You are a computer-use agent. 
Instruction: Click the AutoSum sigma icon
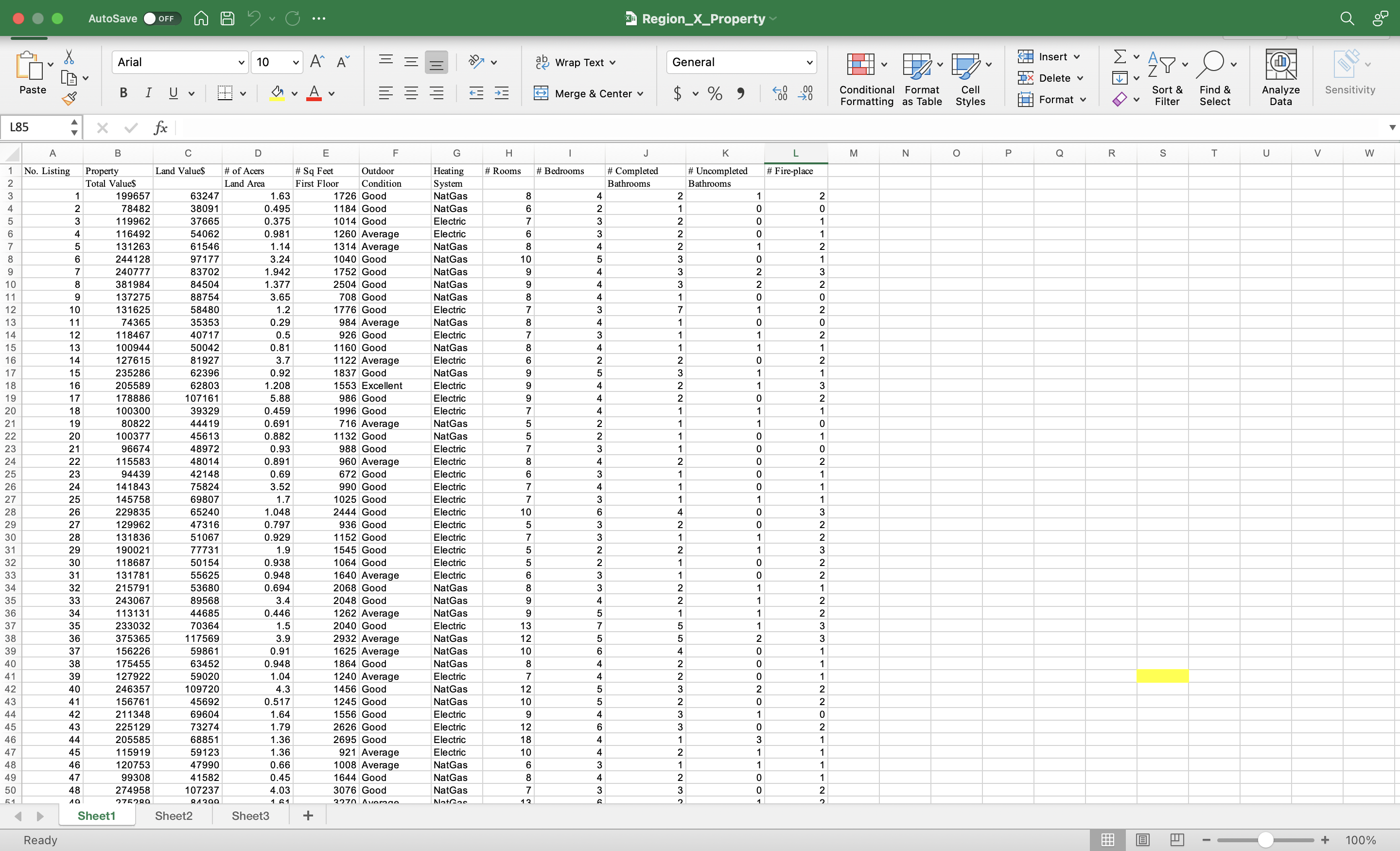[1120, 56]
